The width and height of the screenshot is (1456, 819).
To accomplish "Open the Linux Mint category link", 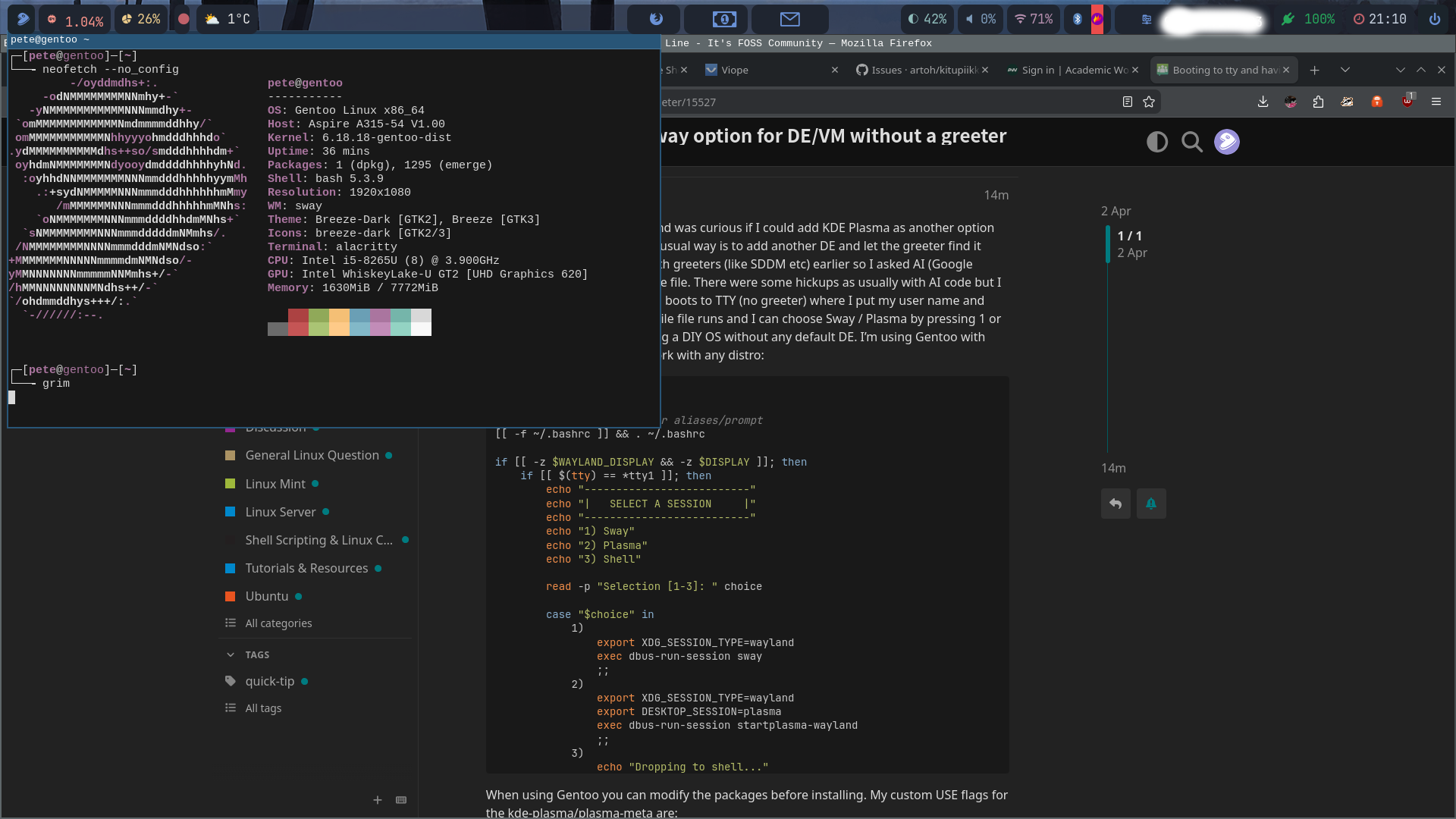I will [275, 484].
